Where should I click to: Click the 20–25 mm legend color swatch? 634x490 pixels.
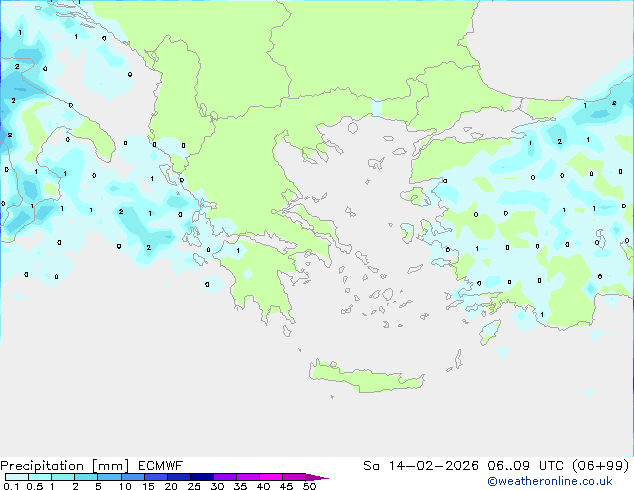click(x=179, y=477)
